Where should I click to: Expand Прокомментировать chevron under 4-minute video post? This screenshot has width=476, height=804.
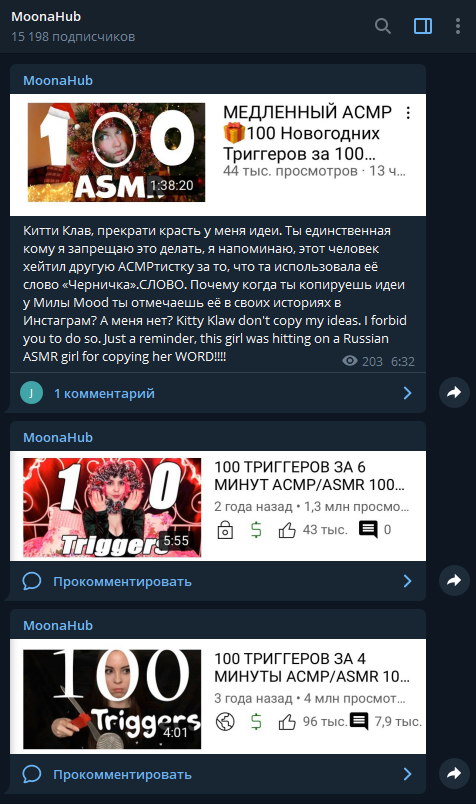pos(407,774)
